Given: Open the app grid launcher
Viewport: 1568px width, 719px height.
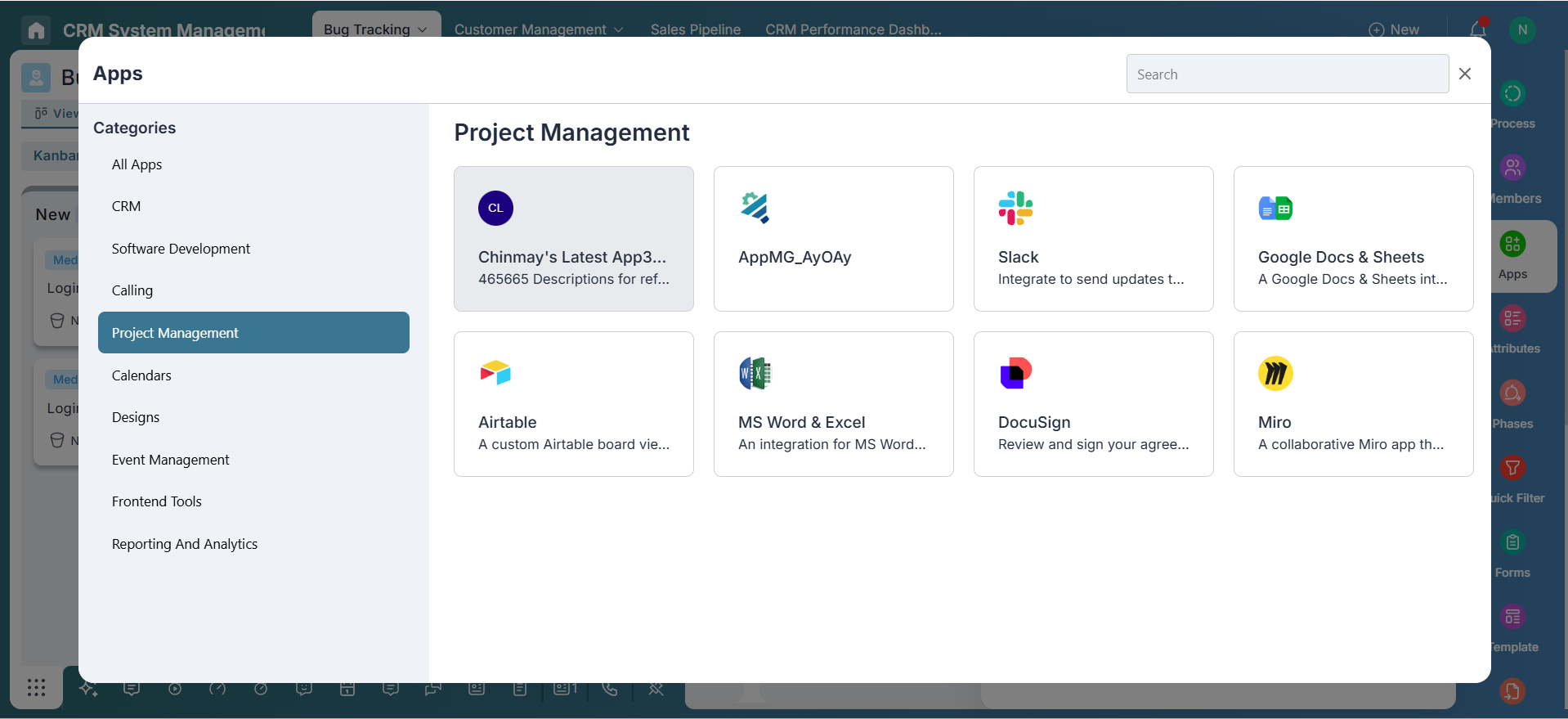Looking at the screenshot, I should [x=36, y=687].
